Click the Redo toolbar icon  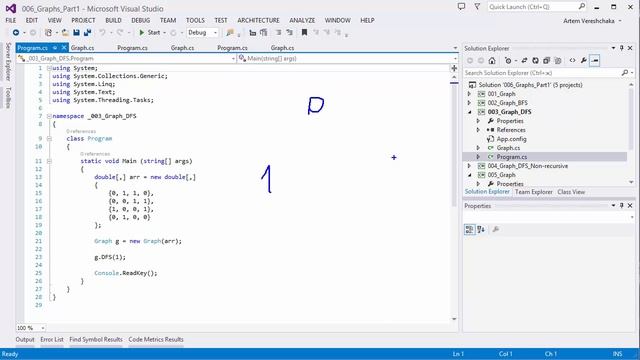[120, 33]
